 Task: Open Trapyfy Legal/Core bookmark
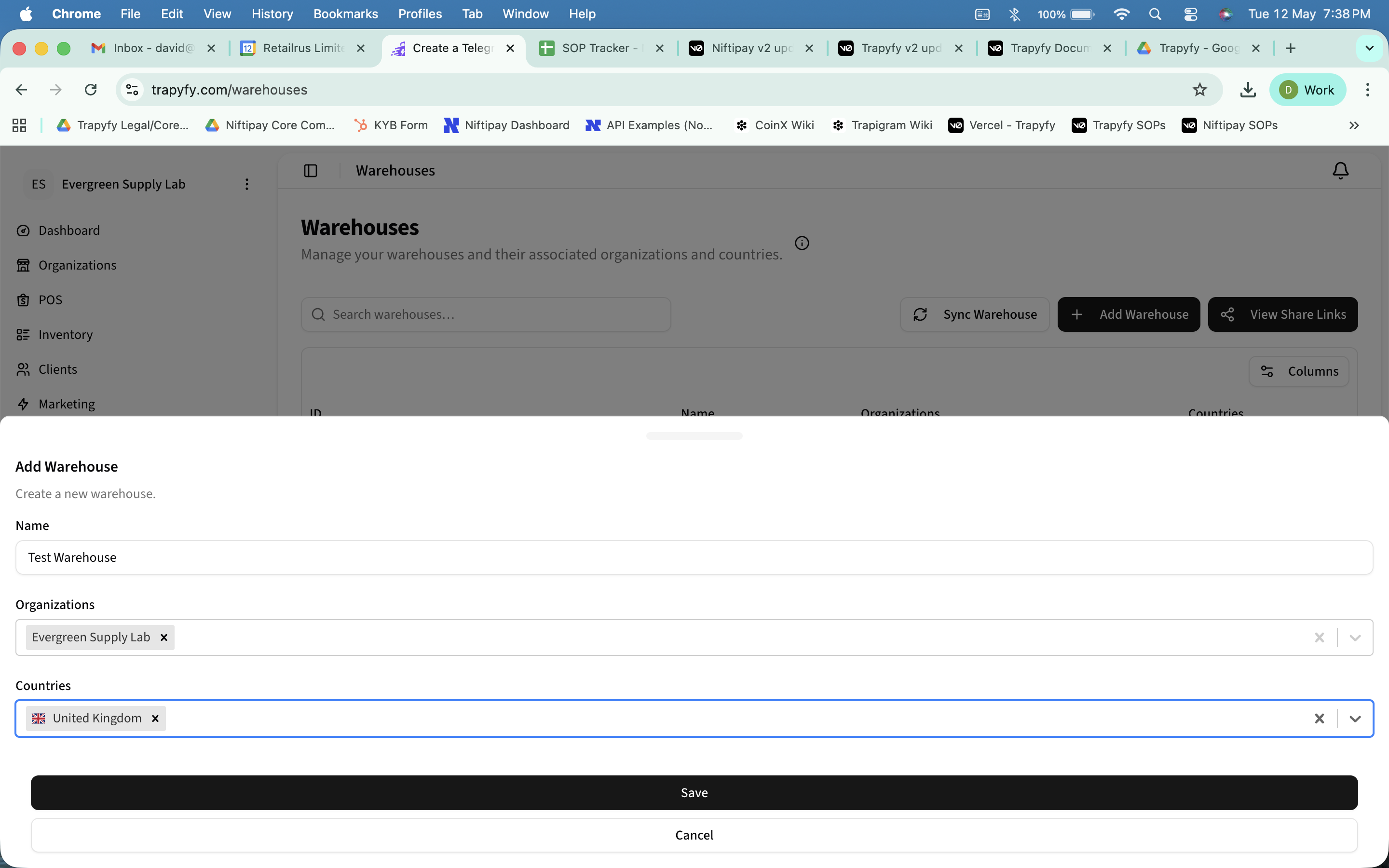(123, 125)
